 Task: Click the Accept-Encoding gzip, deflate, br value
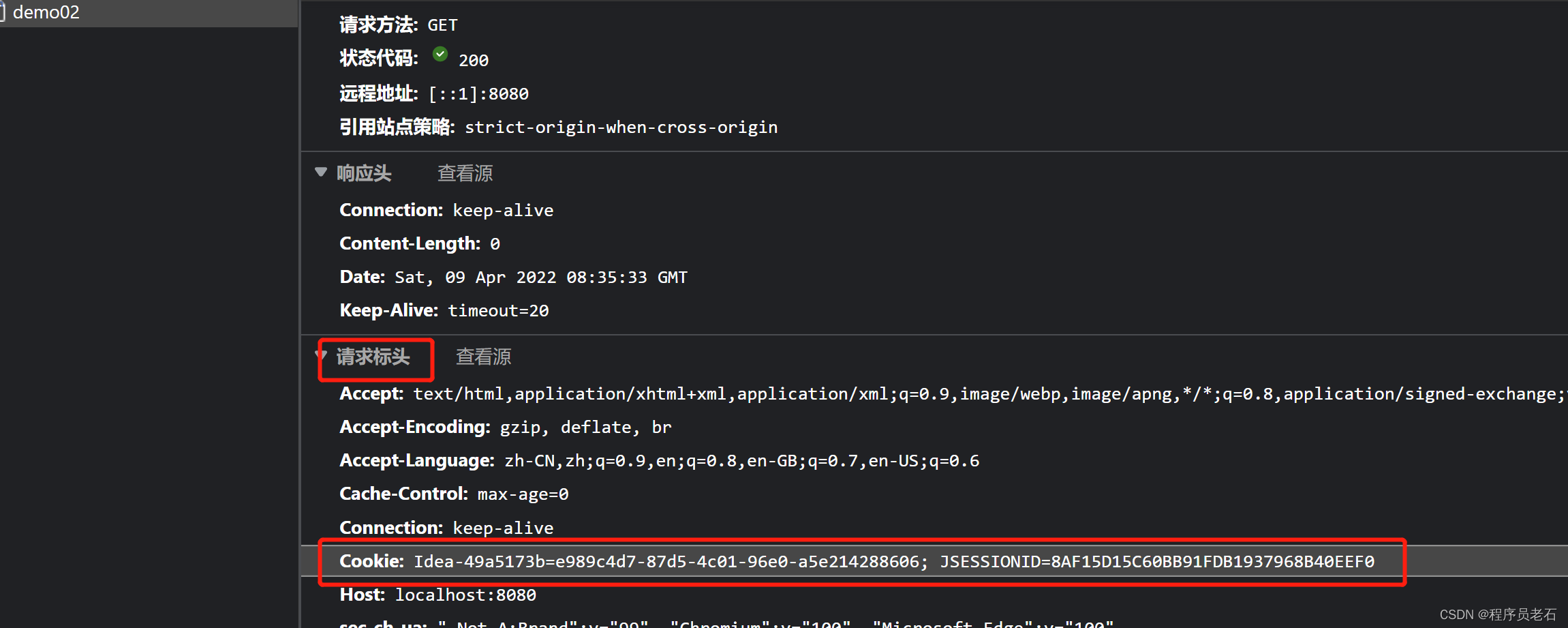tap(586, 428)
